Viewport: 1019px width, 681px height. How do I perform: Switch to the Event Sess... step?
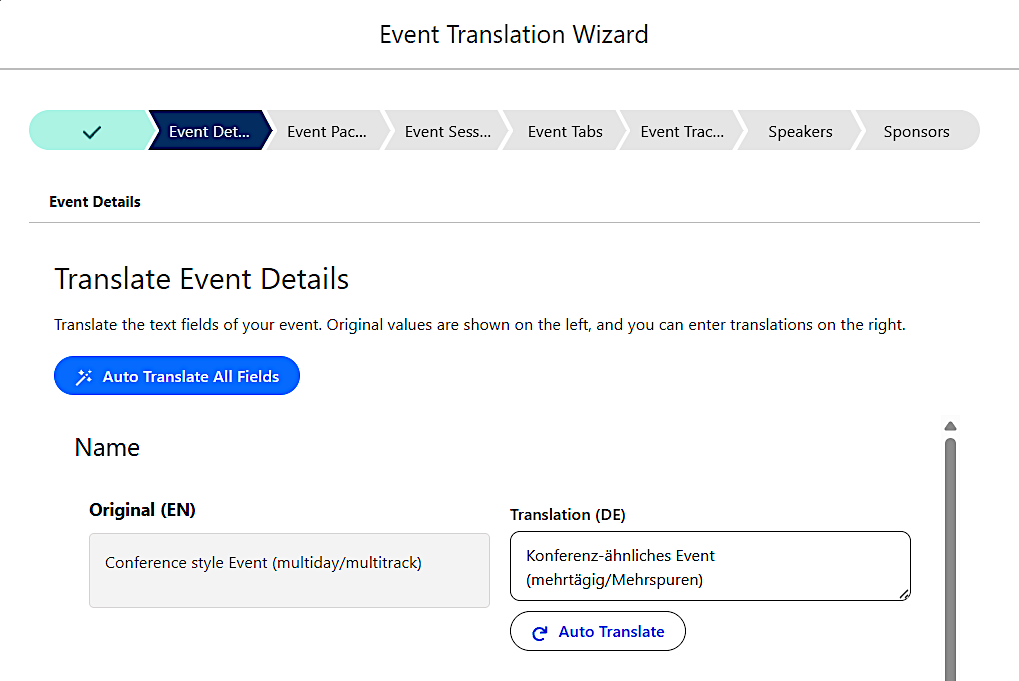click(x=447, y=131)
